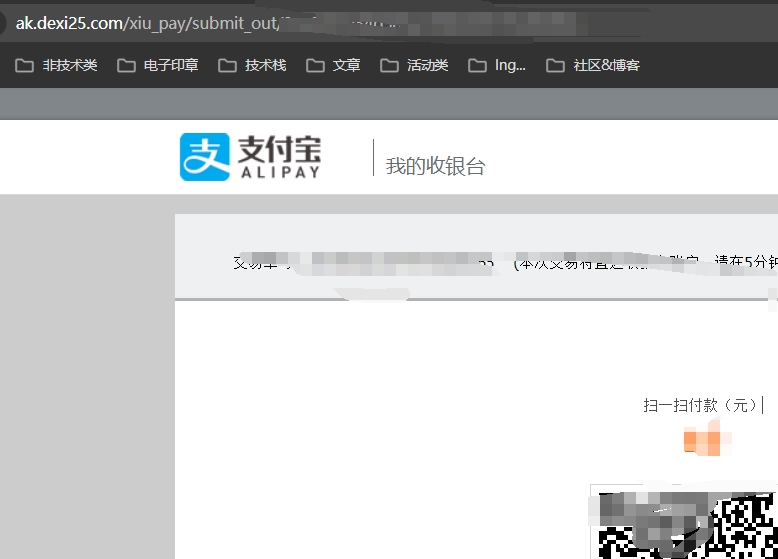The width and height of the screenshot is (778, 559).
Task: Open the 文章 bookmark folder
Action: 333,65
